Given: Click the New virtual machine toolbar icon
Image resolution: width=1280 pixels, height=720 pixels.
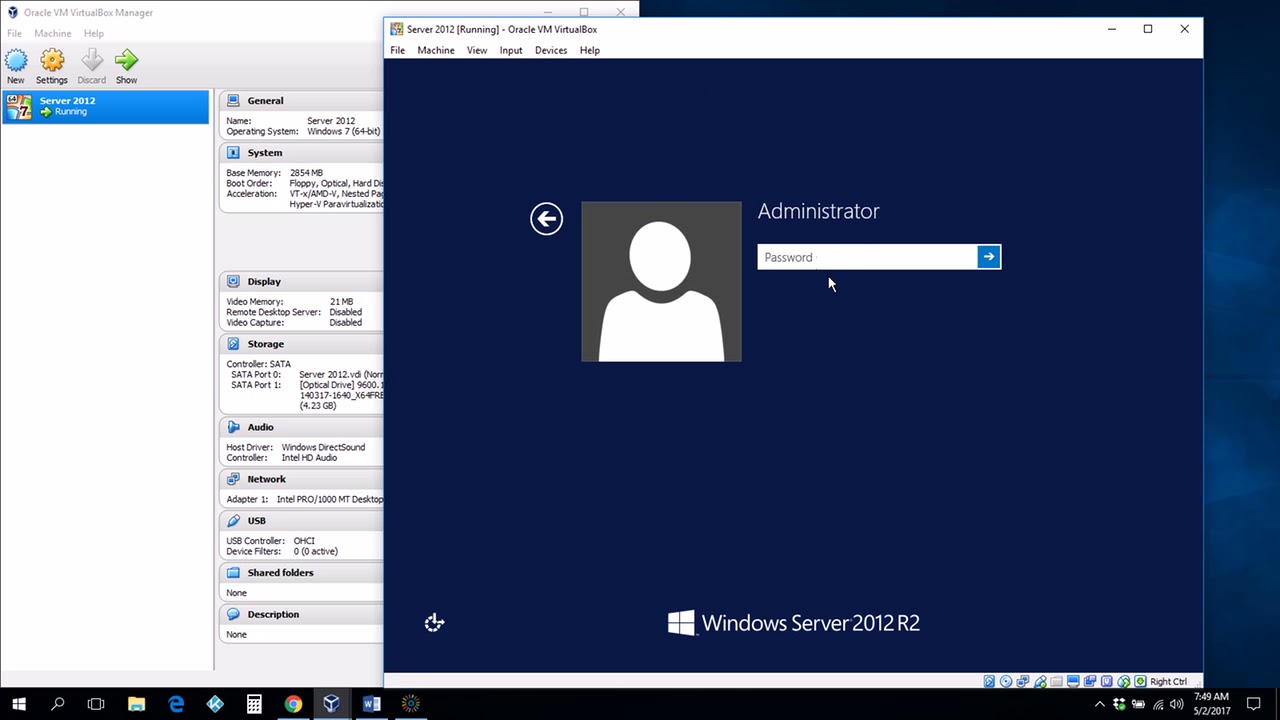Looking at the screenshot, I should click(x=16, y=60).
